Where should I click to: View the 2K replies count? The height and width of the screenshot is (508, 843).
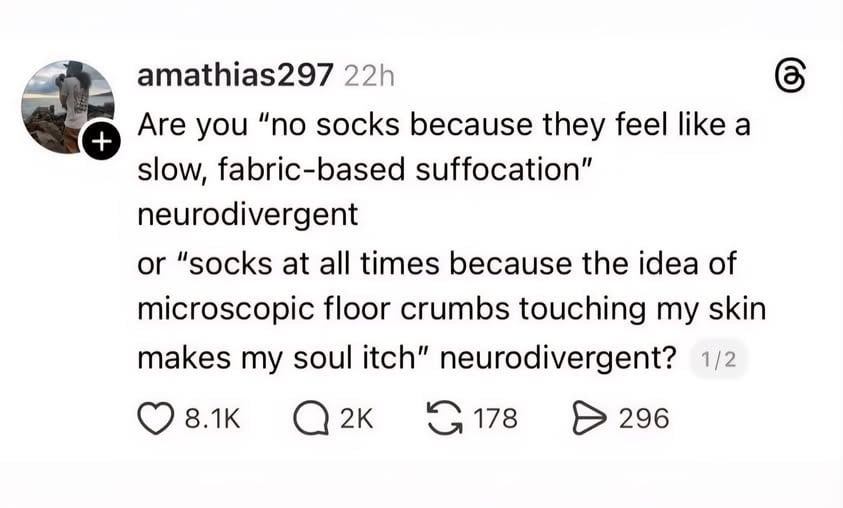point(356,418)
